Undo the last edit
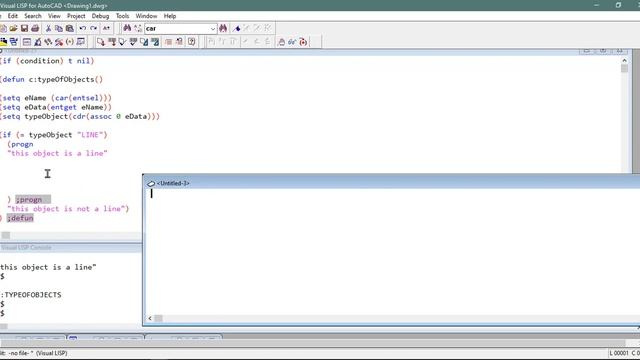Image resolution: width=640 pixels, height=360 pixels. (82, 28)
